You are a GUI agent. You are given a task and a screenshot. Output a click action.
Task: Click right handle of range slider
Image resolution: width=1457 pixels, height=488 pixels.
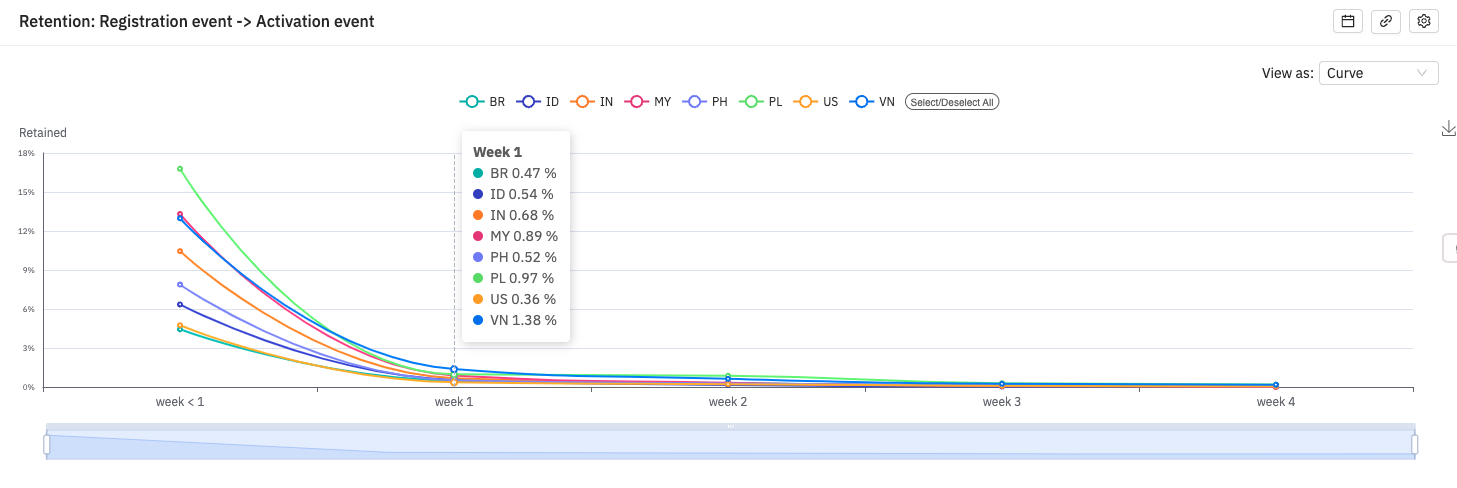click(x=1415, y=444)
